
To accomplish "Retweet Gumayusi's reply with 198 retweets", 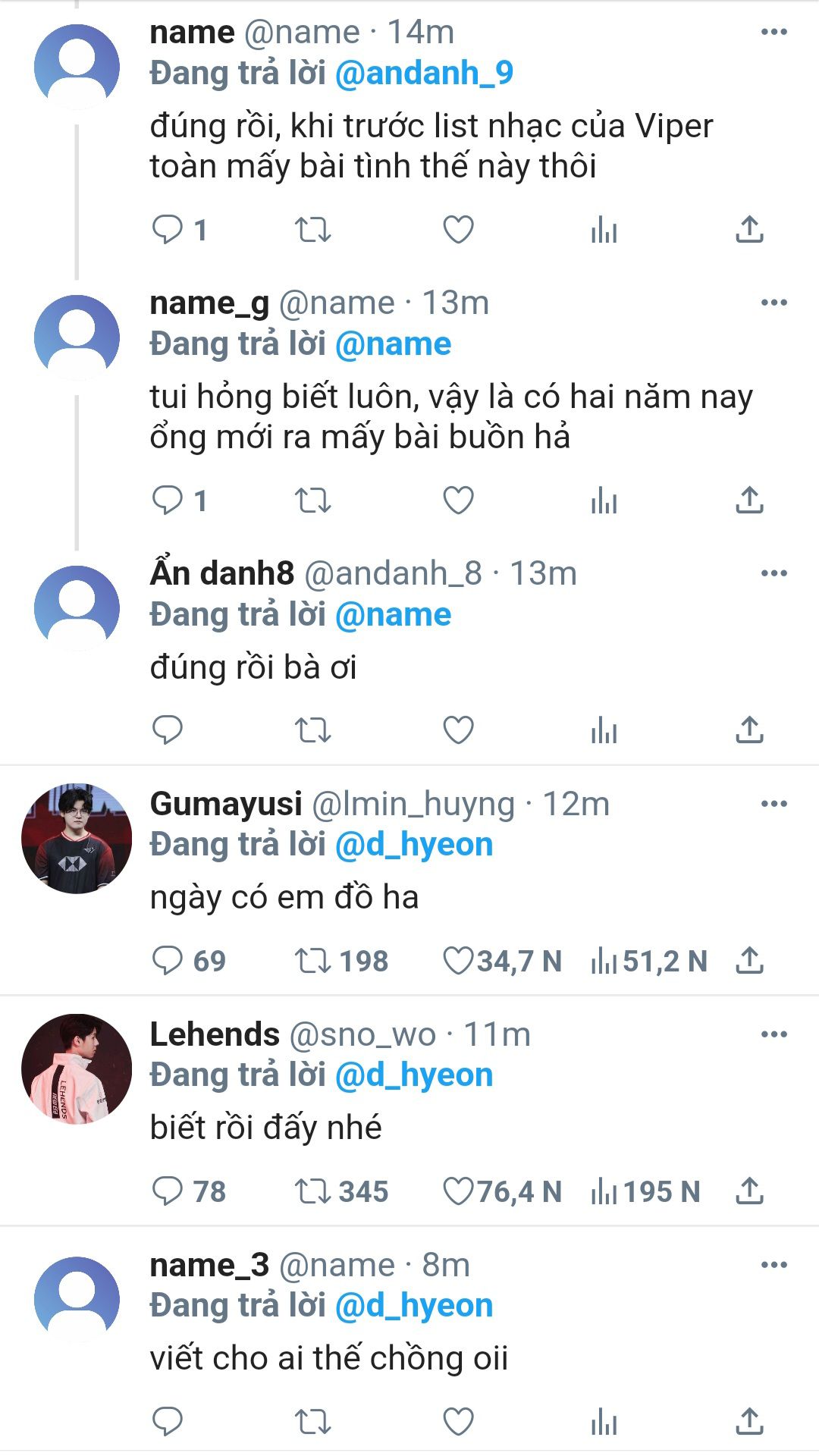I will point(312,961).
